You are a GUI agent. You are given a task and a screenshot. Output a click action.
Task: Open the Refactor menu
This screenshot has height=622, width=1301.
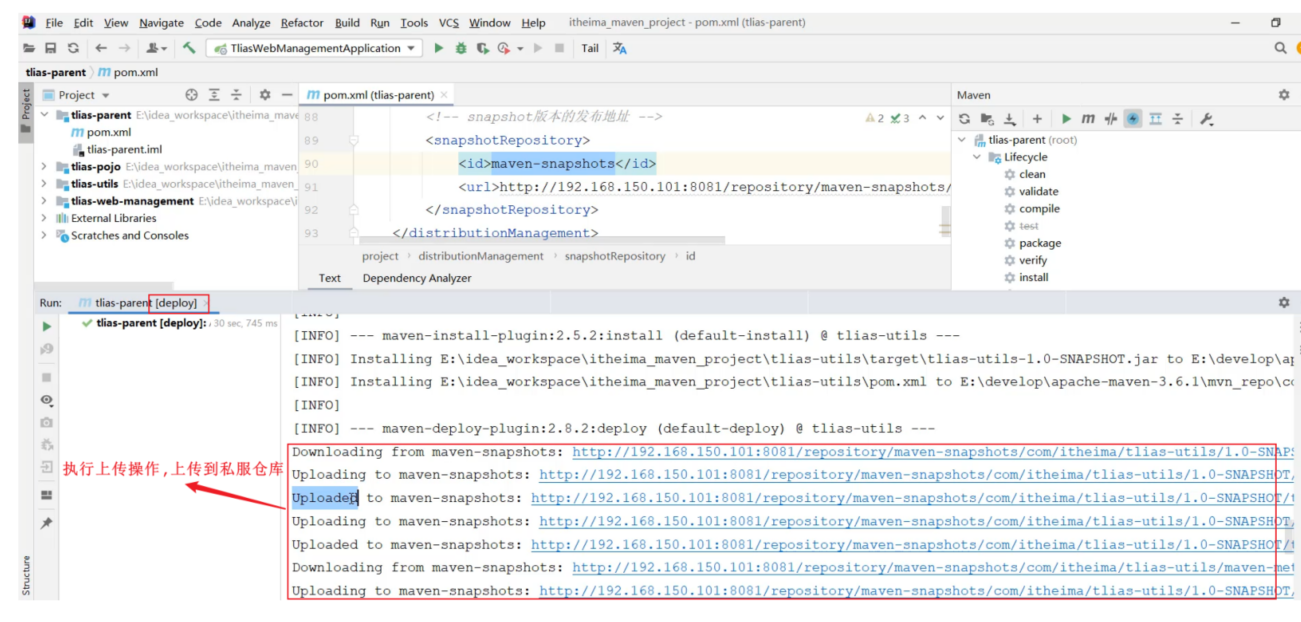pyautogui.click(x=302, y=22)
